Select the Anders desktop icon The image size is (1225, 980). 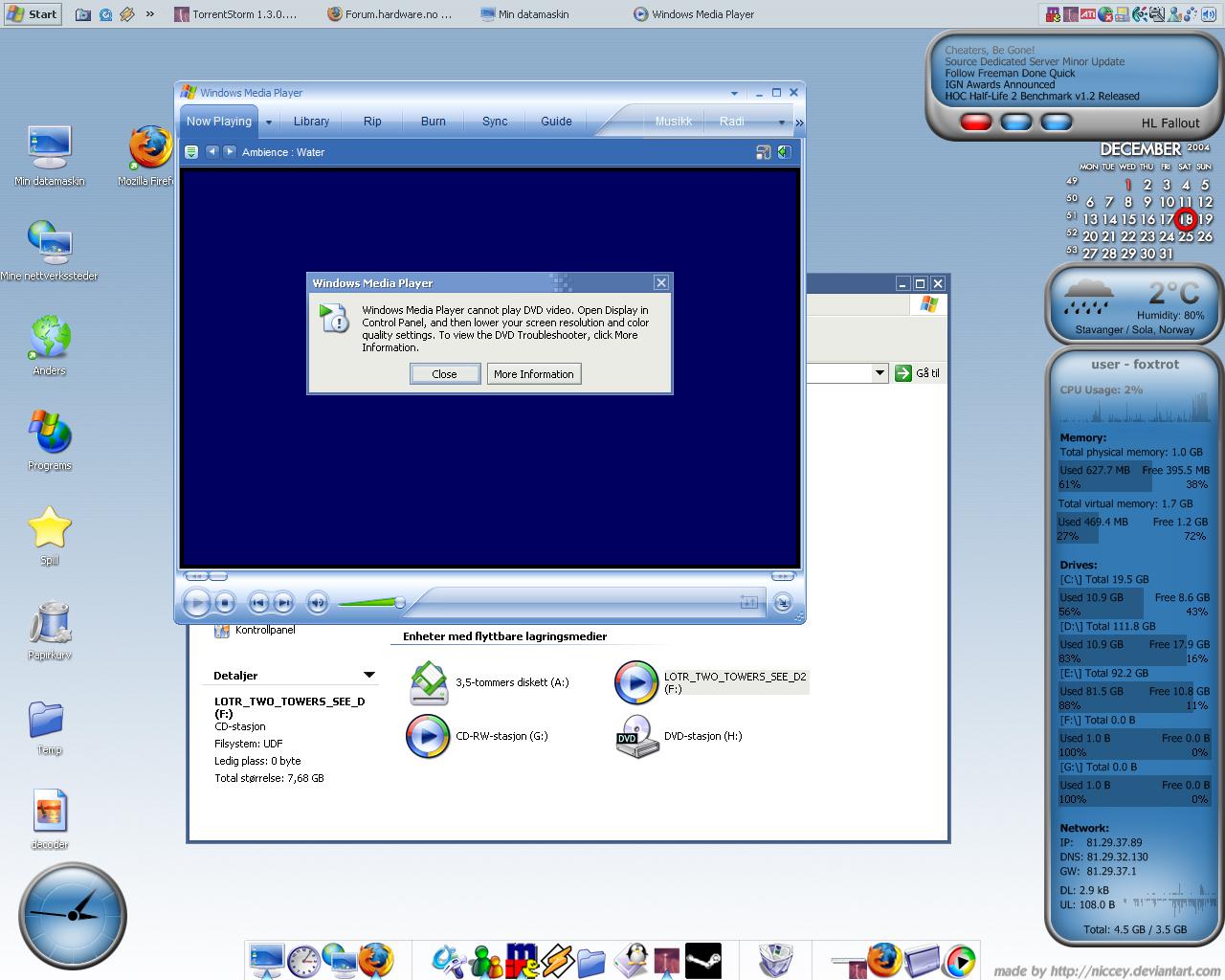coord(50,345)
